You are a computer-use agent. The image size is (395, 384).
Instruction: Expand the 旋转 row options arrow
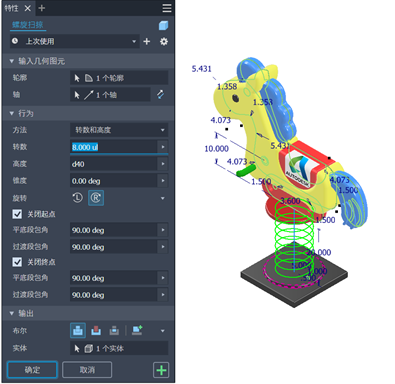pyautogui.click(x=163, y=198)
